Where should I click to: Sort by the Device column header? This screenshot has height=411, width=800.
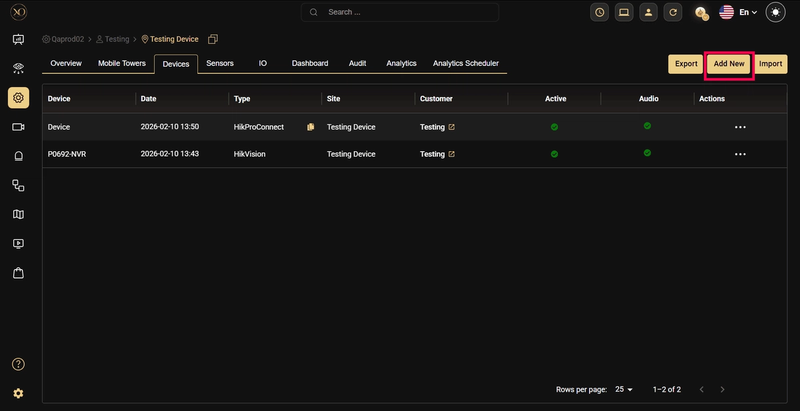point(59,99)
